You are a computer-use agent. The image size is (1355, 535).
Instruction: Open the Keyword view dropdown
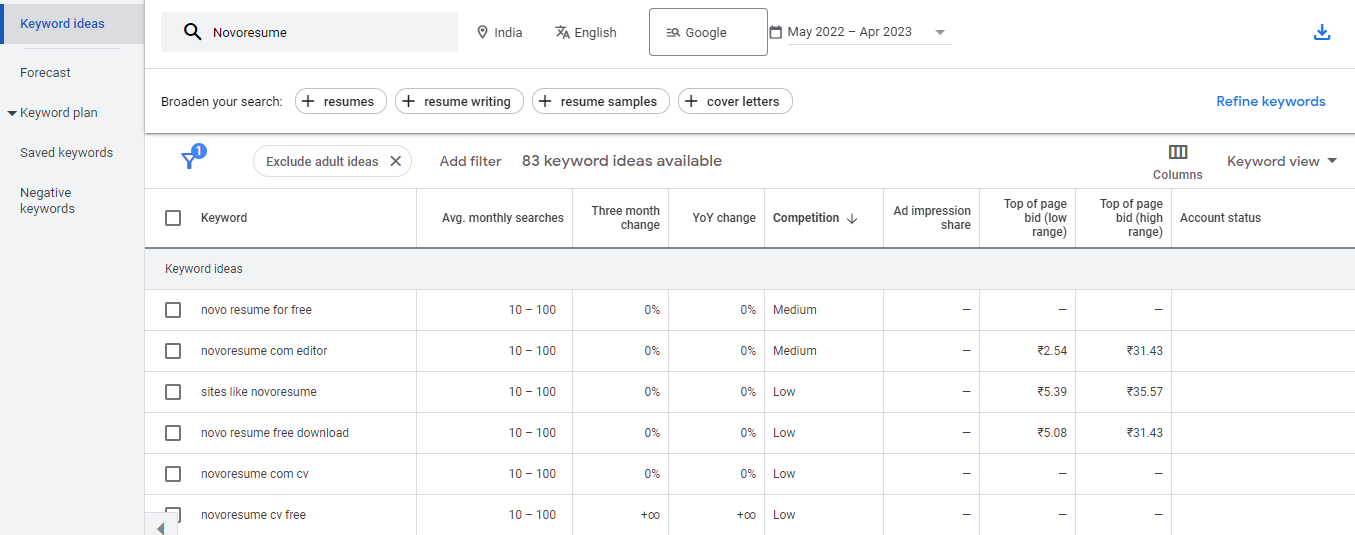click(1282, 161)
